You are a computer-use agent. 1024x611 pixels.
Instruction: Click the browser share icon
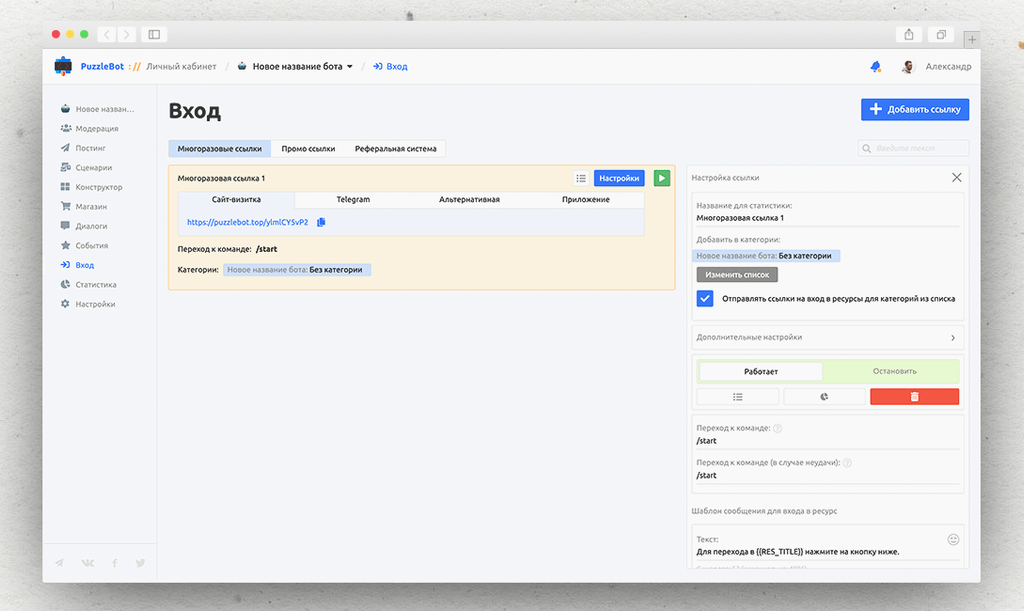coord(908,35)
